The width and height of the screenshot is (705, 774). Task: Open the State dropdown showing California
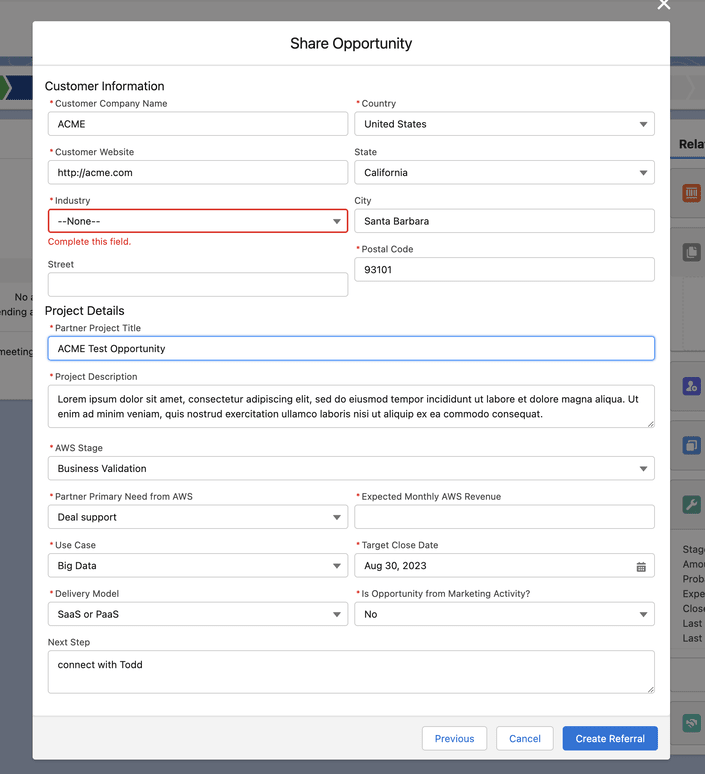pyautogui.click(x=504, y=173)
